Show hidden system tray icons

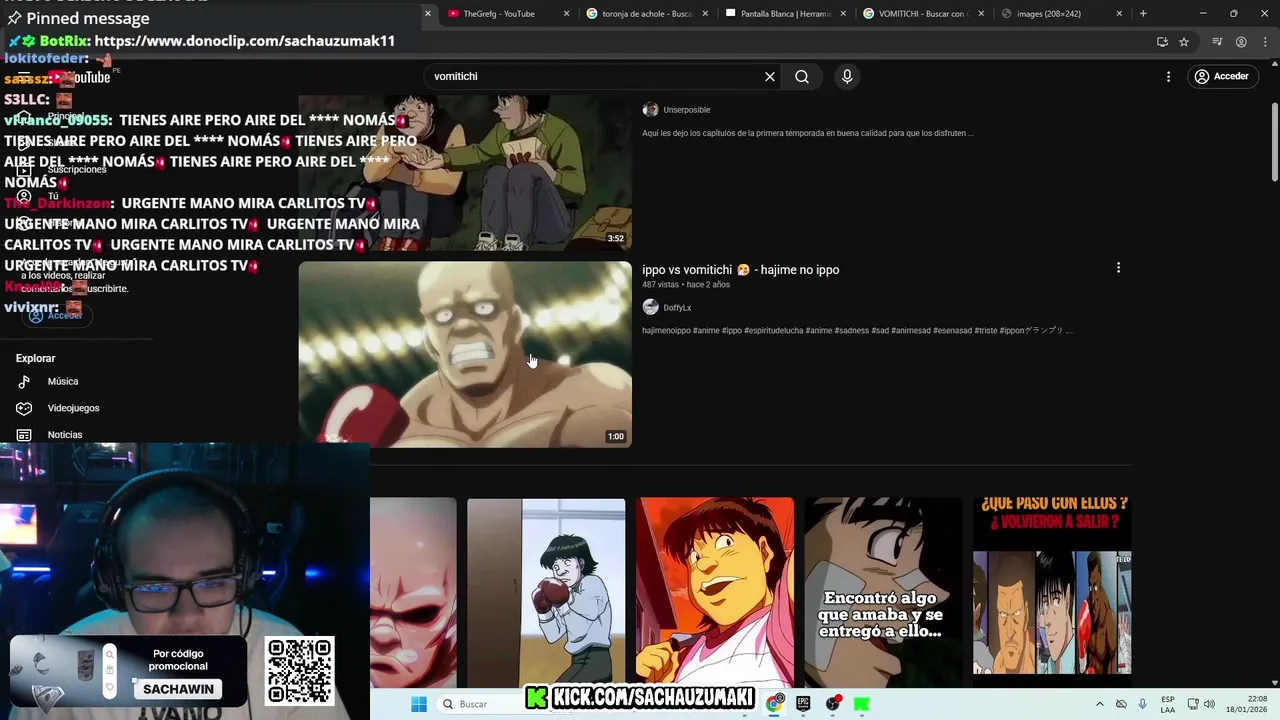point(1100,704)
